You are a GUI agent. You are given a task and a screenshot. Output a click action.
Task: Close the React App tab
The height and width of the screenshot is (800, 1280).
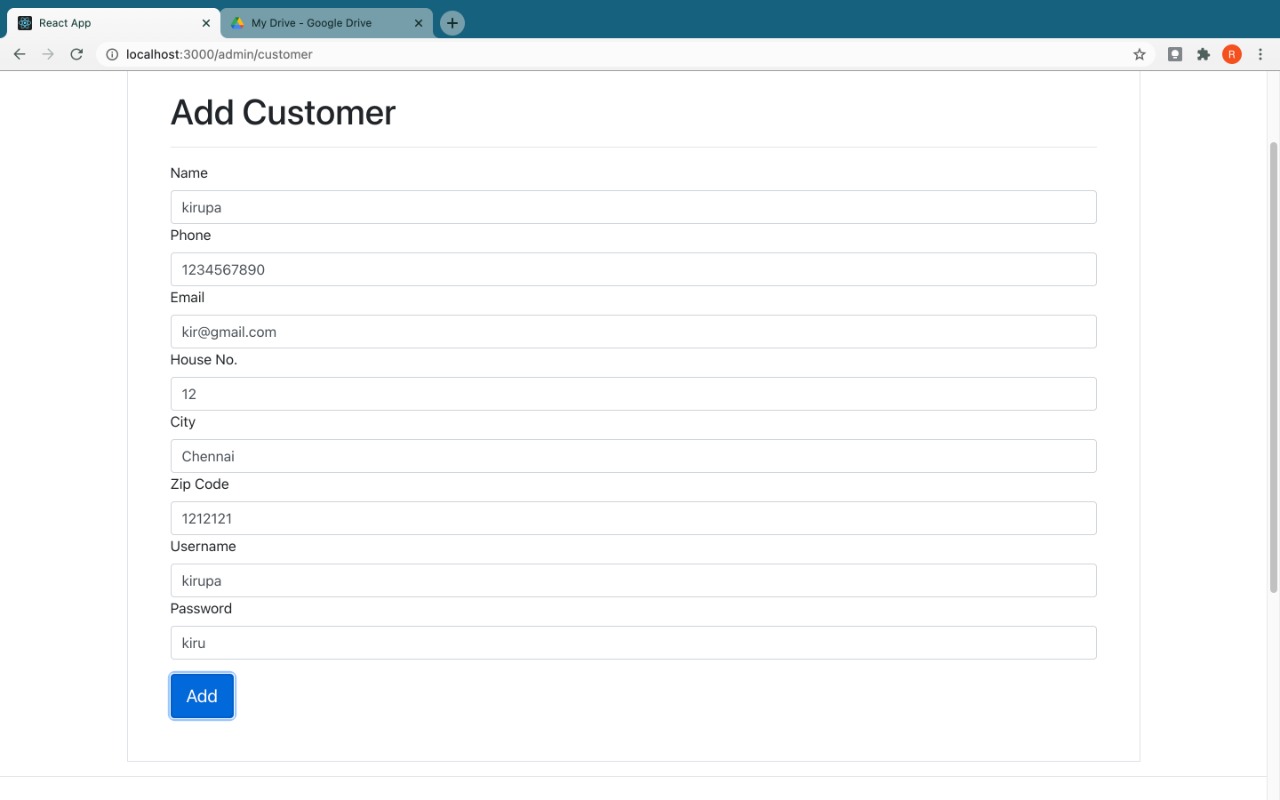pyautogui.click(x=205, y=23)
